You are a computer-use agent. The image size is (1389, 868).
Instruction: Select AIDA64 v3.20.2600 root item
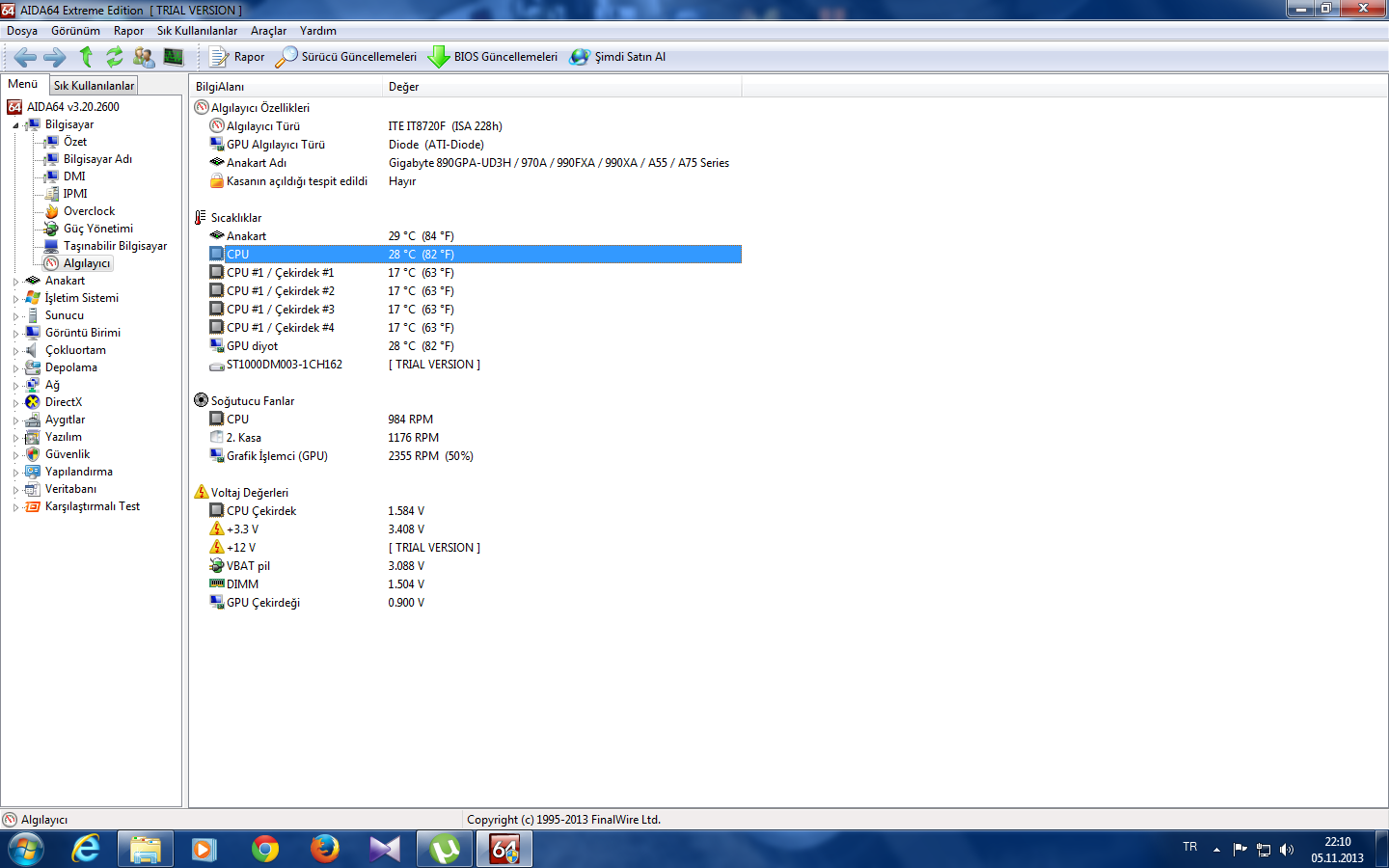tap(72, 107)
